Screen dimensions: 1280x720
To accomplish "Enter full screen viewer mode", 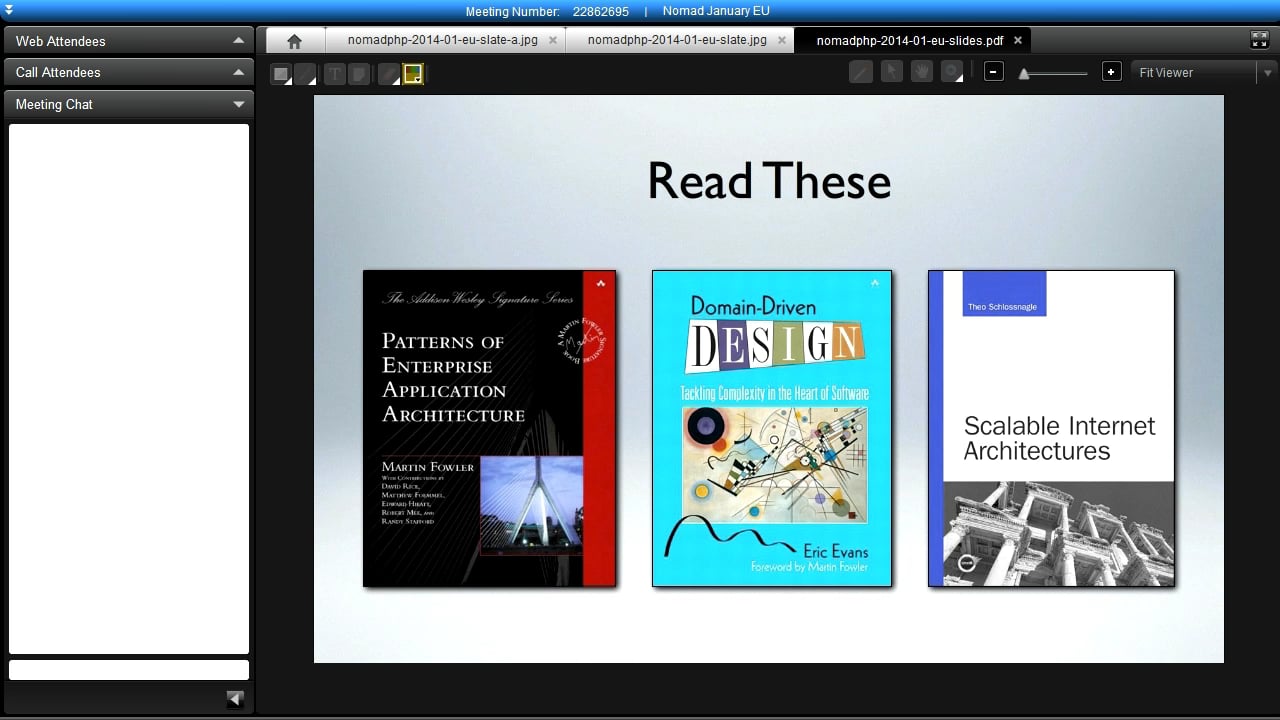I will pos(1260,40).
